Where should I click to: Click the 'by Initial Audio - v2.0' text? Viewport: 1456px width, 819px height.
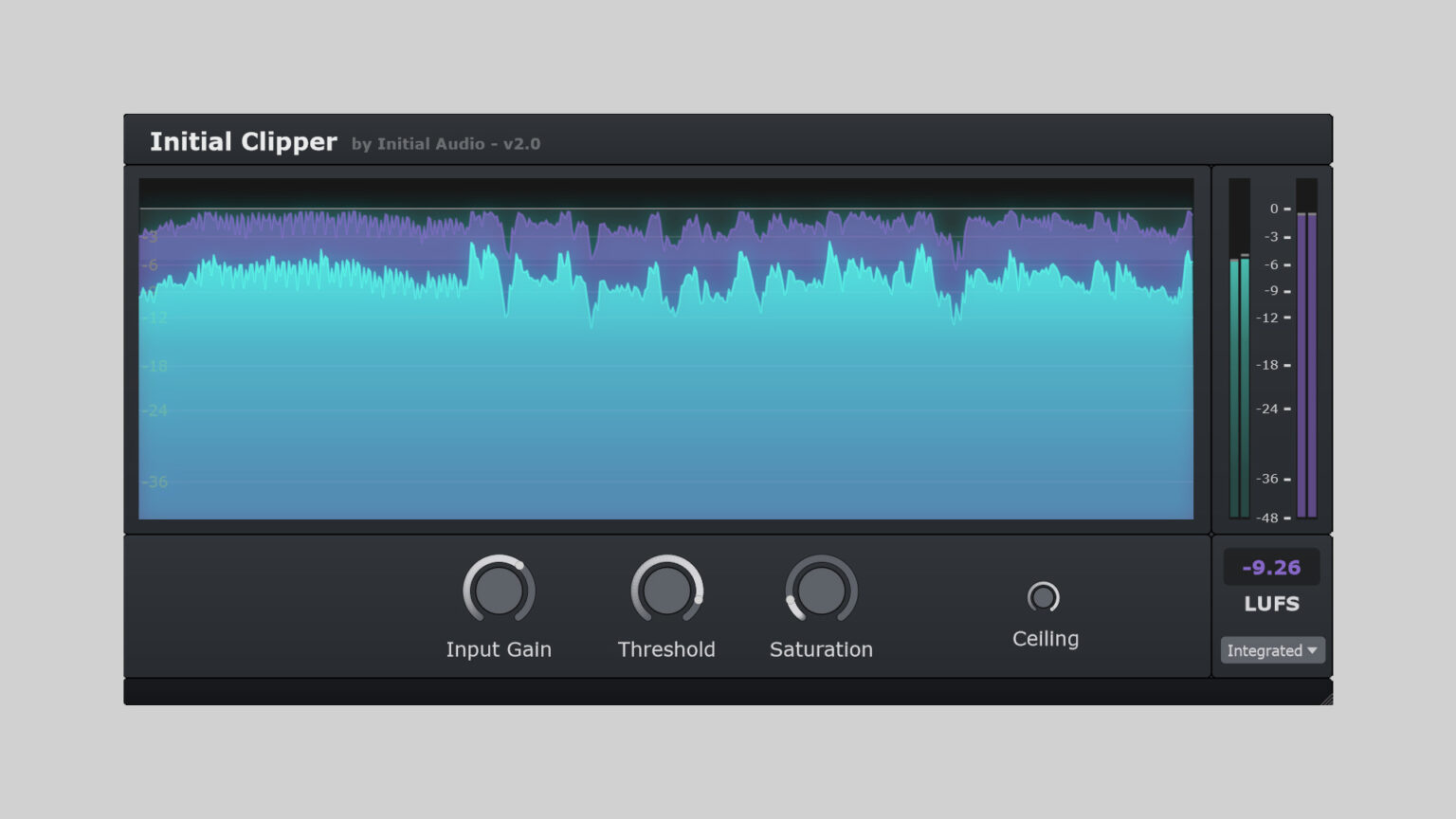point(446,144)
